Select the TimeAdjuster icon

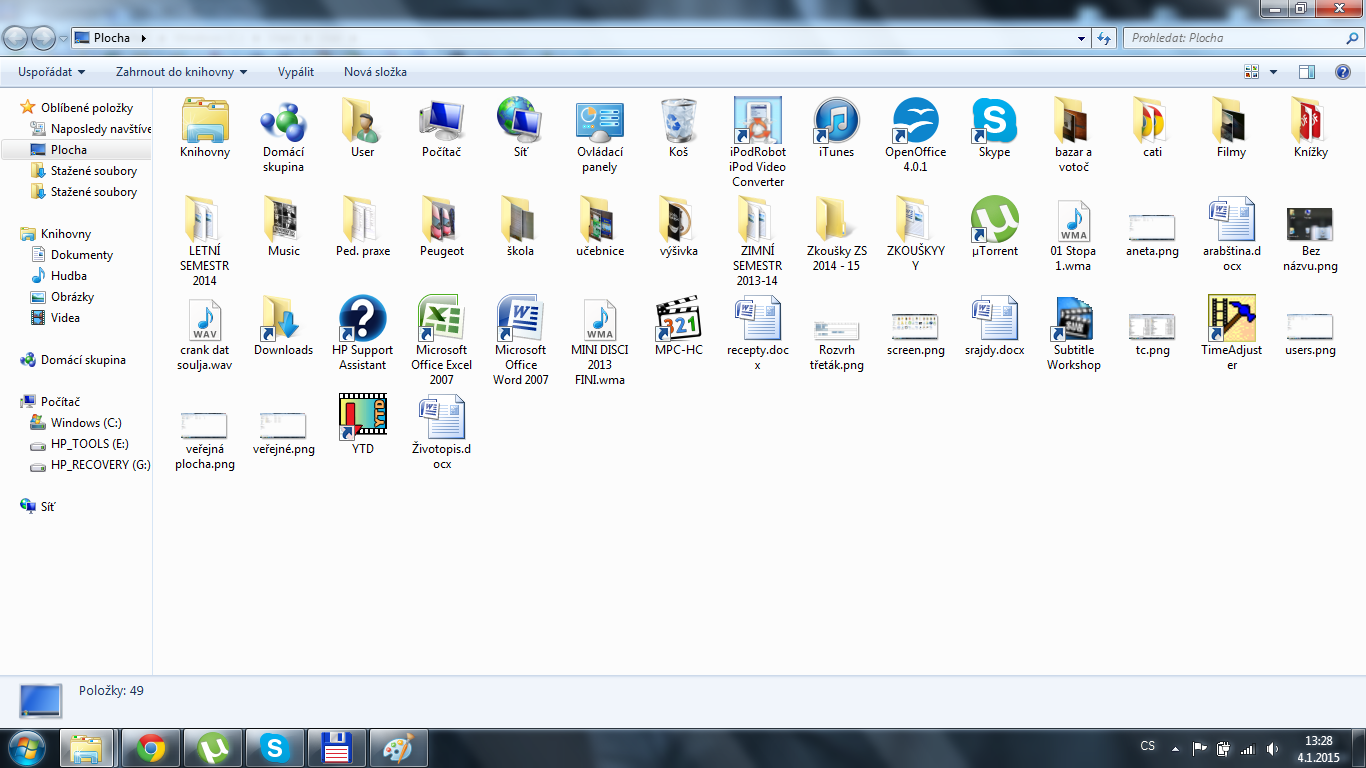click(1232, 319)
